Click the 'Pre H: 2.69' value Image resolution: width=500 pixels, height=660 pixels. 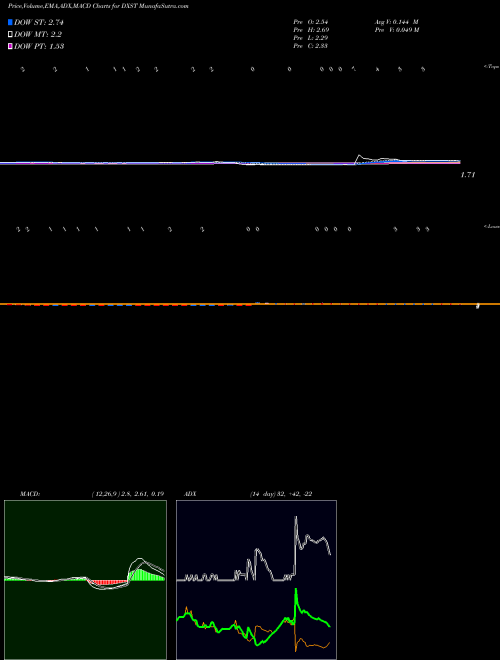tap(311, 30)
